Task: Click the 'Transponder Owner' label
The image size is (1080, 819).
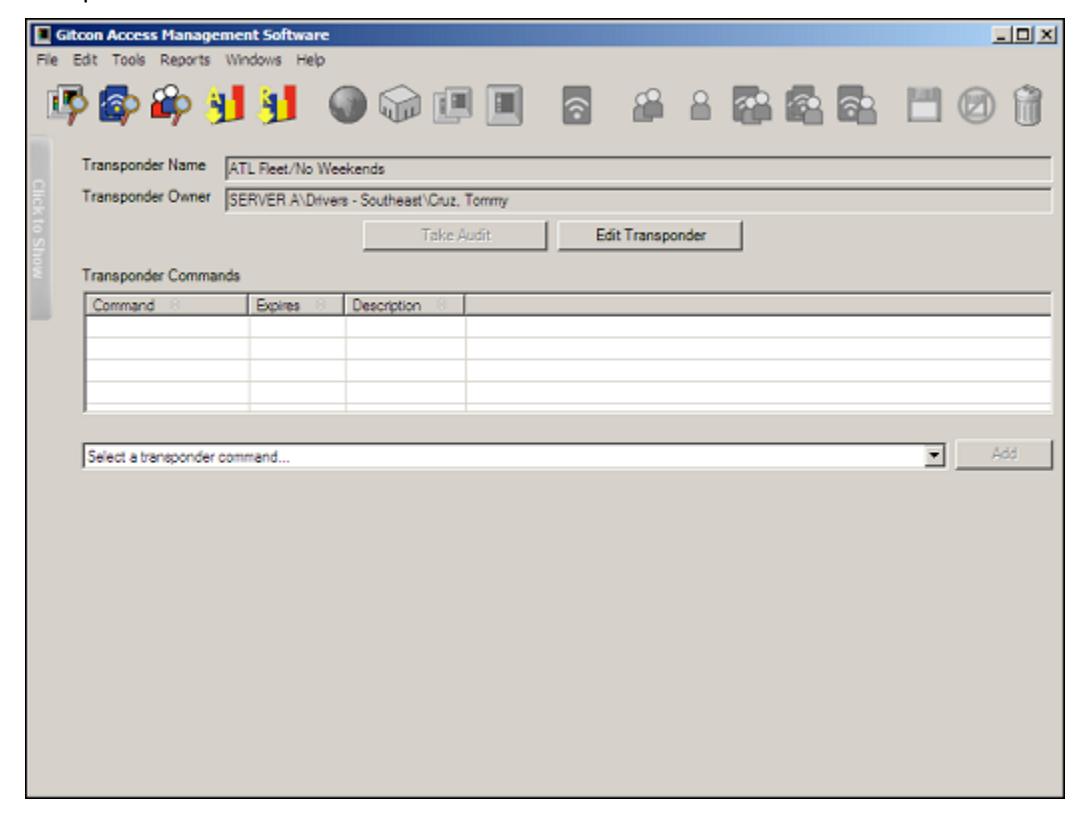Action: 147,197
